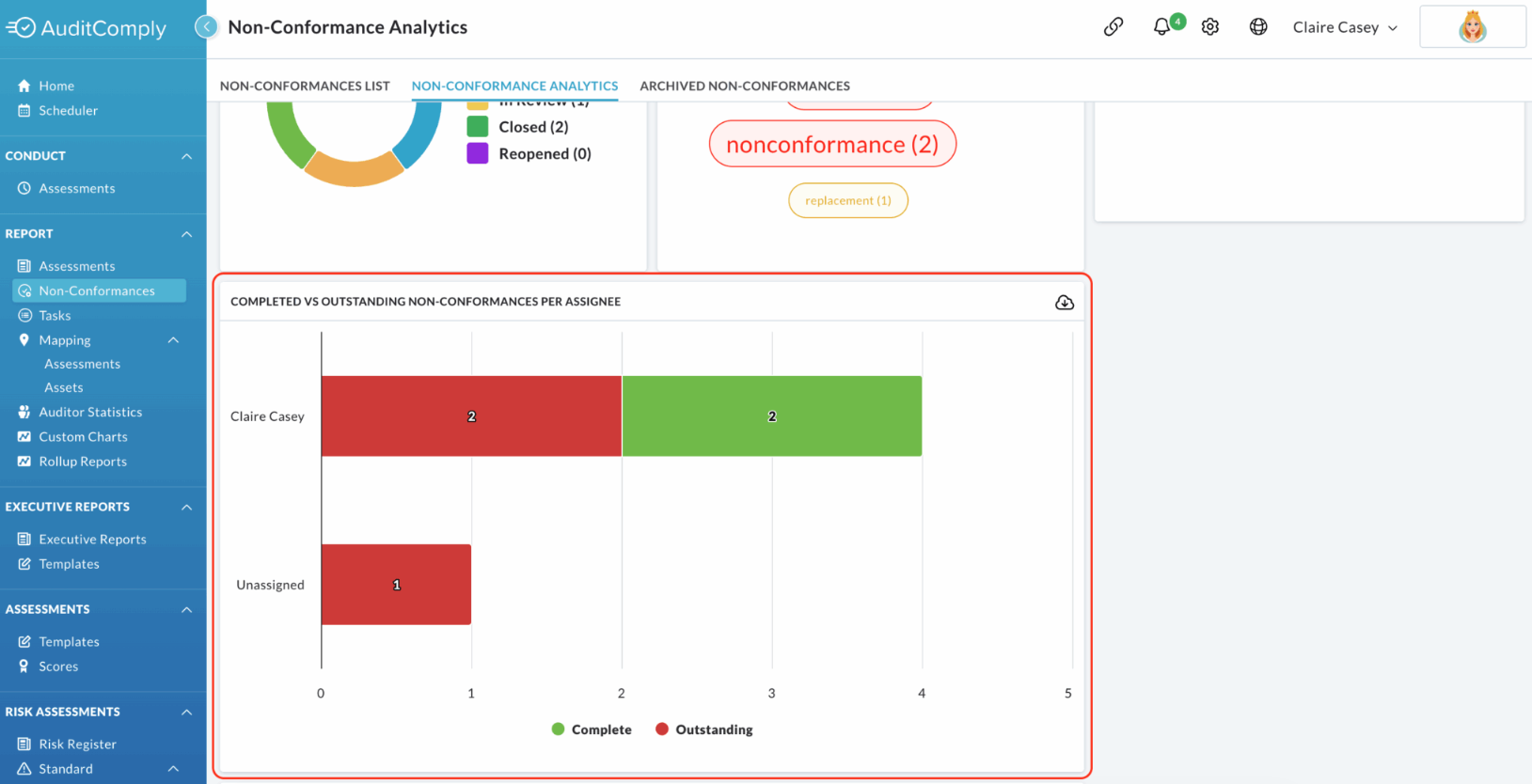1532x784 pixels.
Task: Open the globe language selector
Action: click(1258, 27)
